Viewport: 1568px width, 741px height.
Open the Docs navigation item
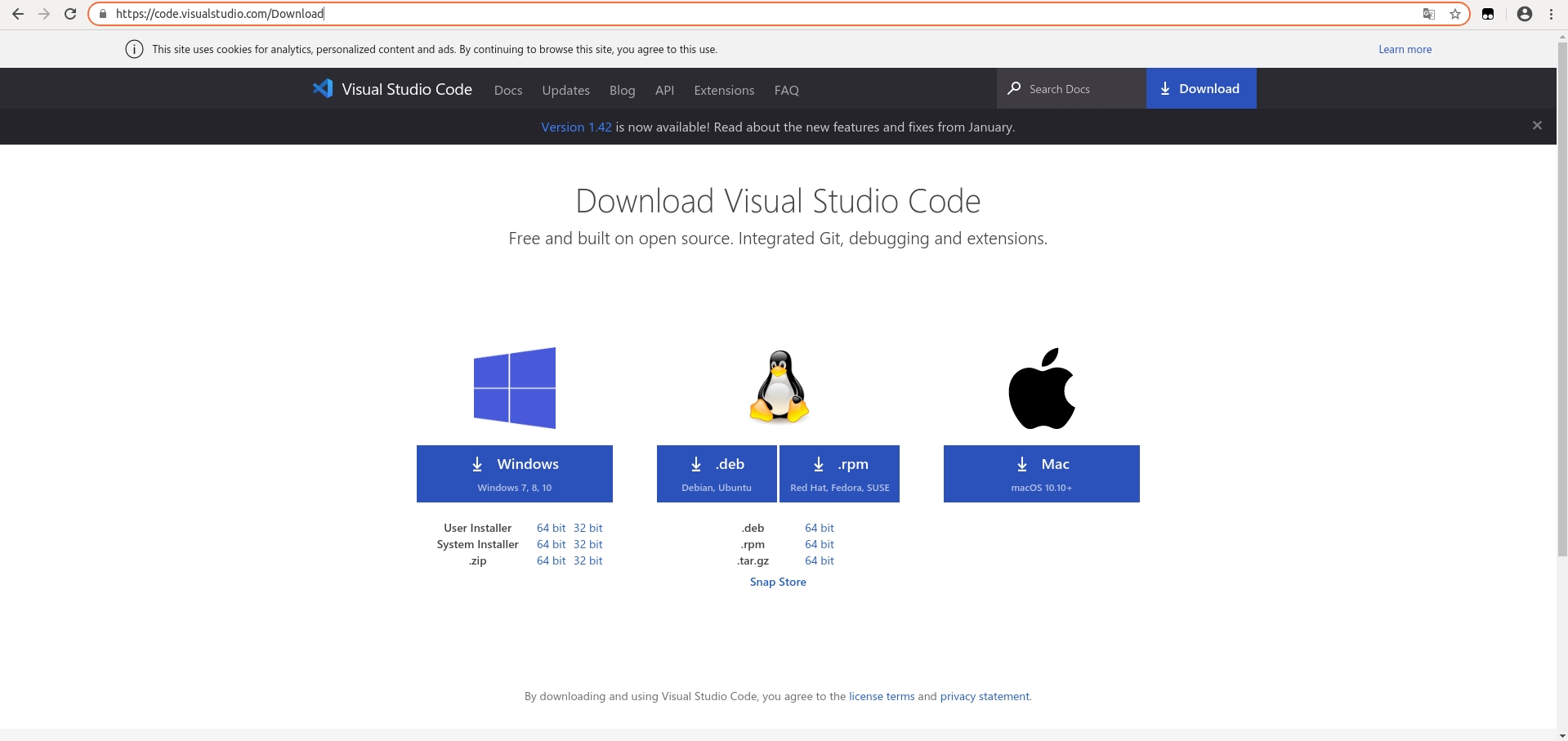(x=507, y=90)
